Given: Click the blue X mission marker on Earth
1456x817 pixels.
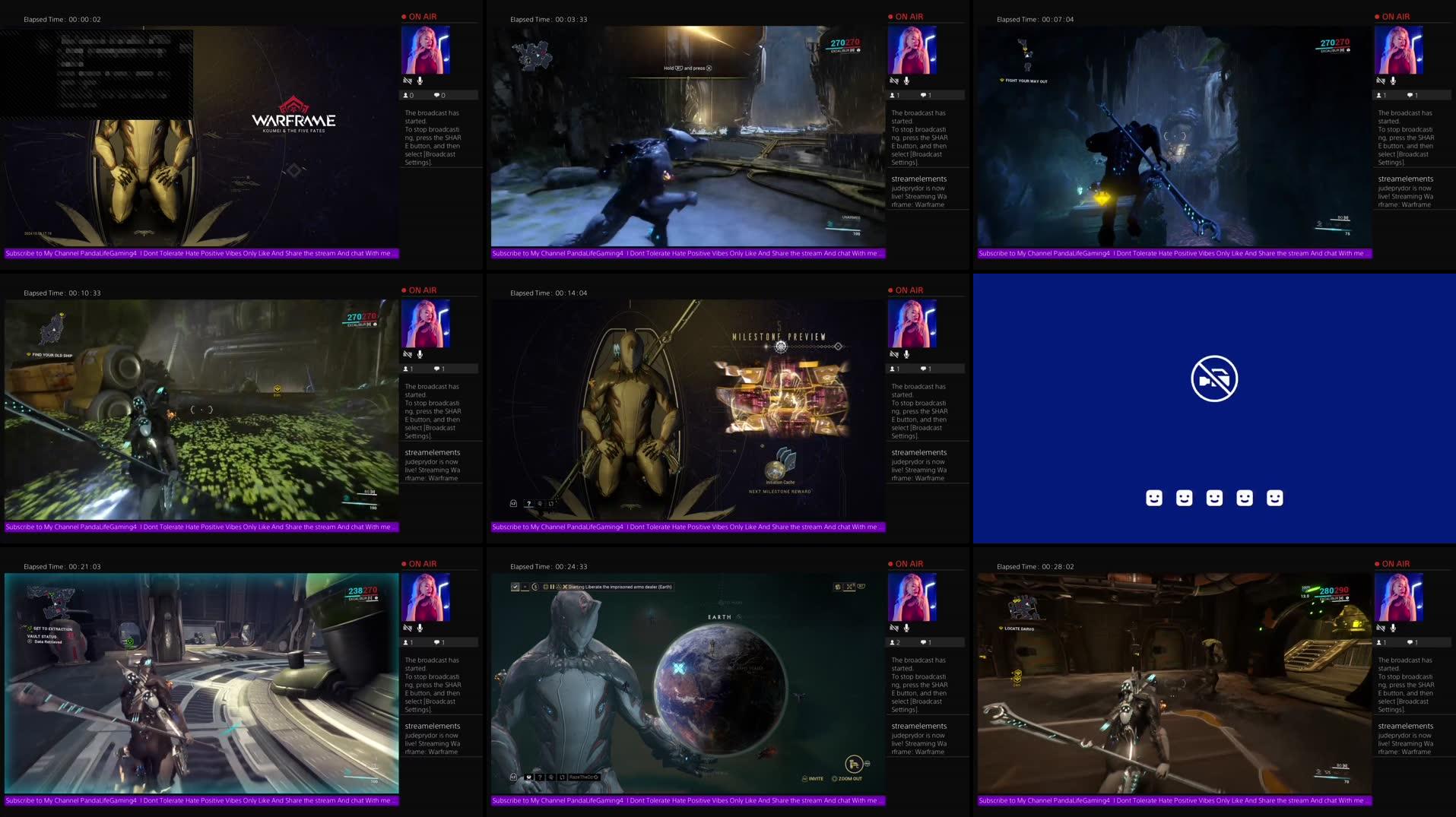Looking at the screenshot, I should (x=678, y=668).
